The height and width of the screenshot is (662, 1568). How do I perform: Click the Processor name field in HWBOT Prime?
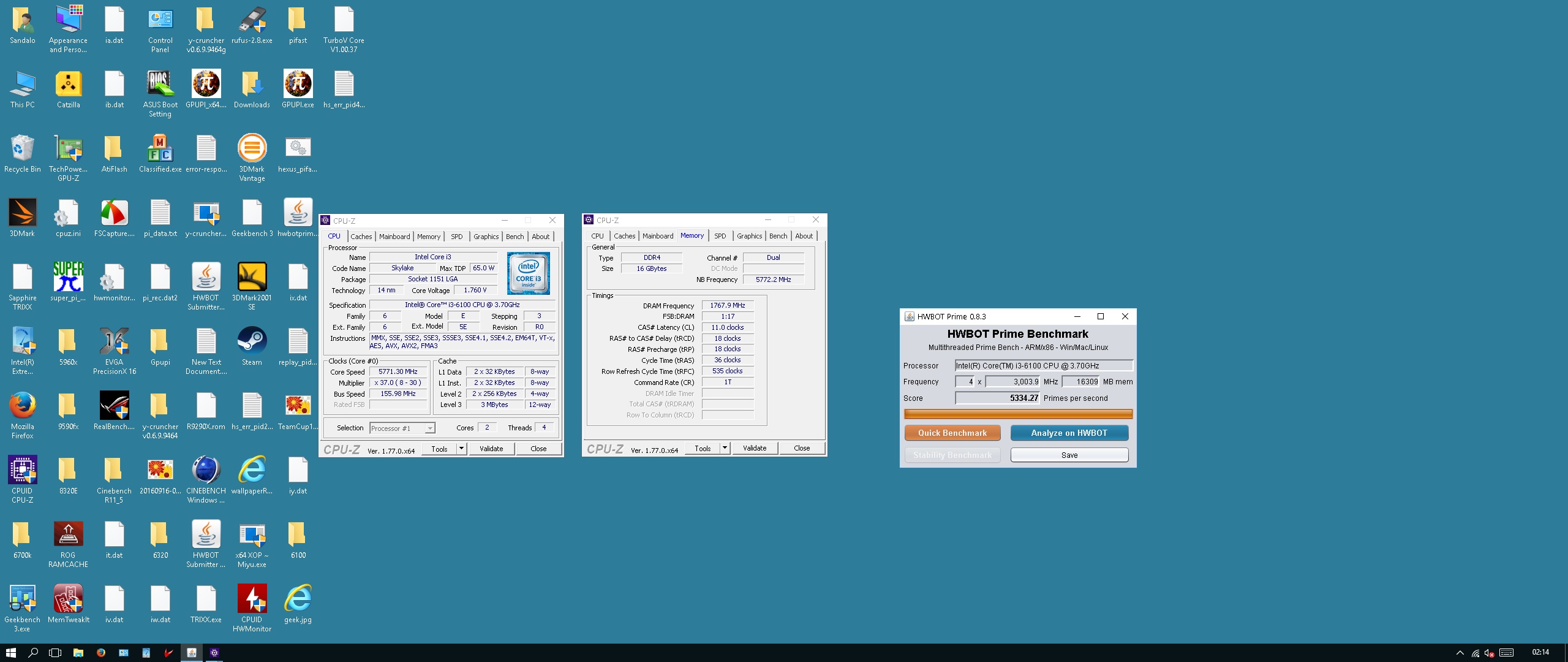click(1044, 365)
